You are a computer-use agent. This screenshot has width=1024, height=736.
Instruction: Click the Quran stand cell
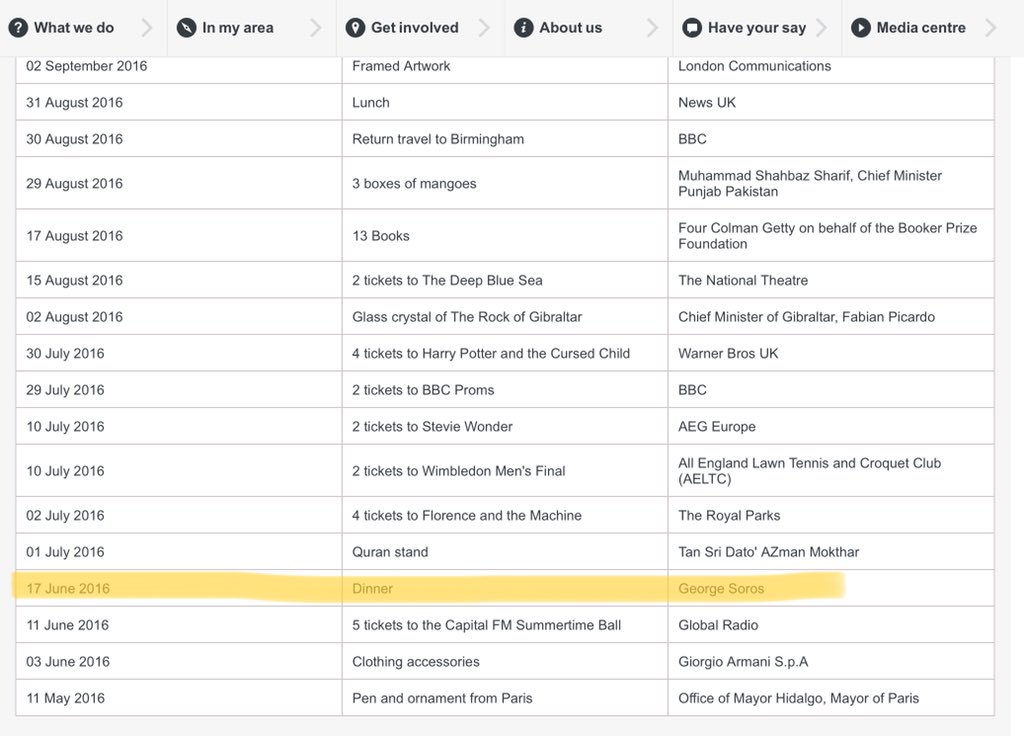click(x=505, y=551)
